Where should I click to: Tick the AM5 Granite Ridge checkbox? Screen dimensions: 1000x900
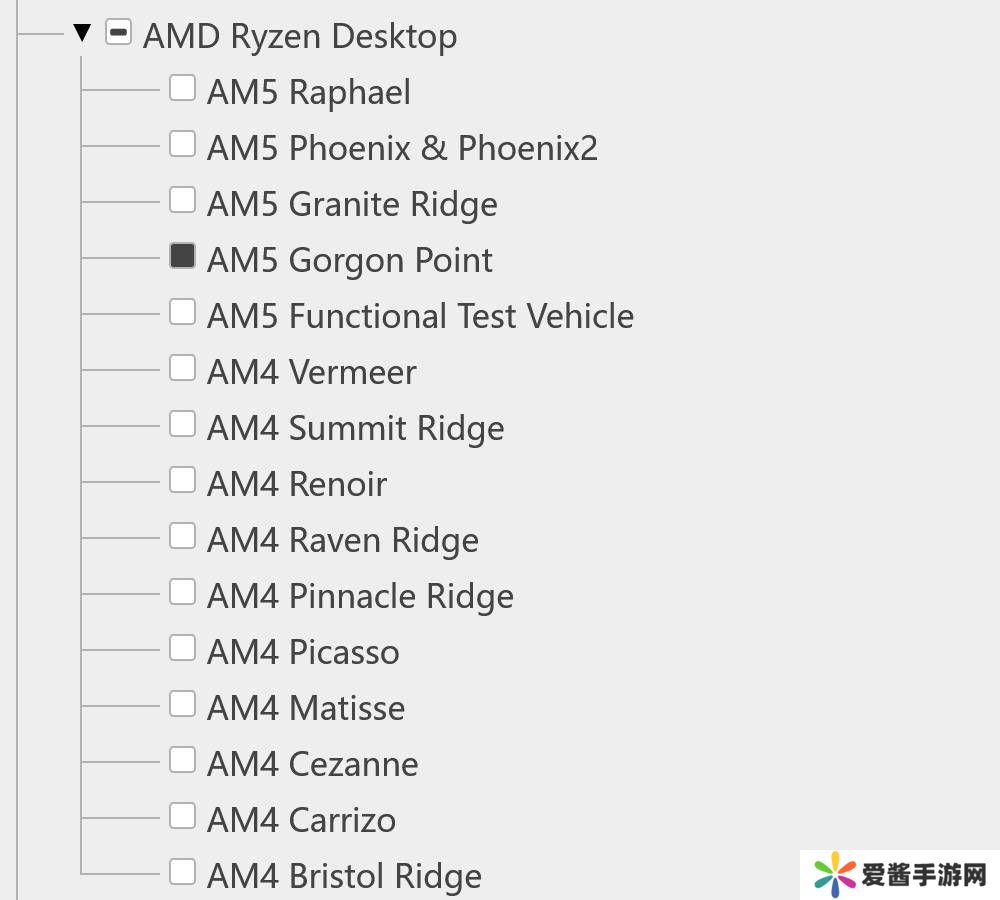point(182,201)
